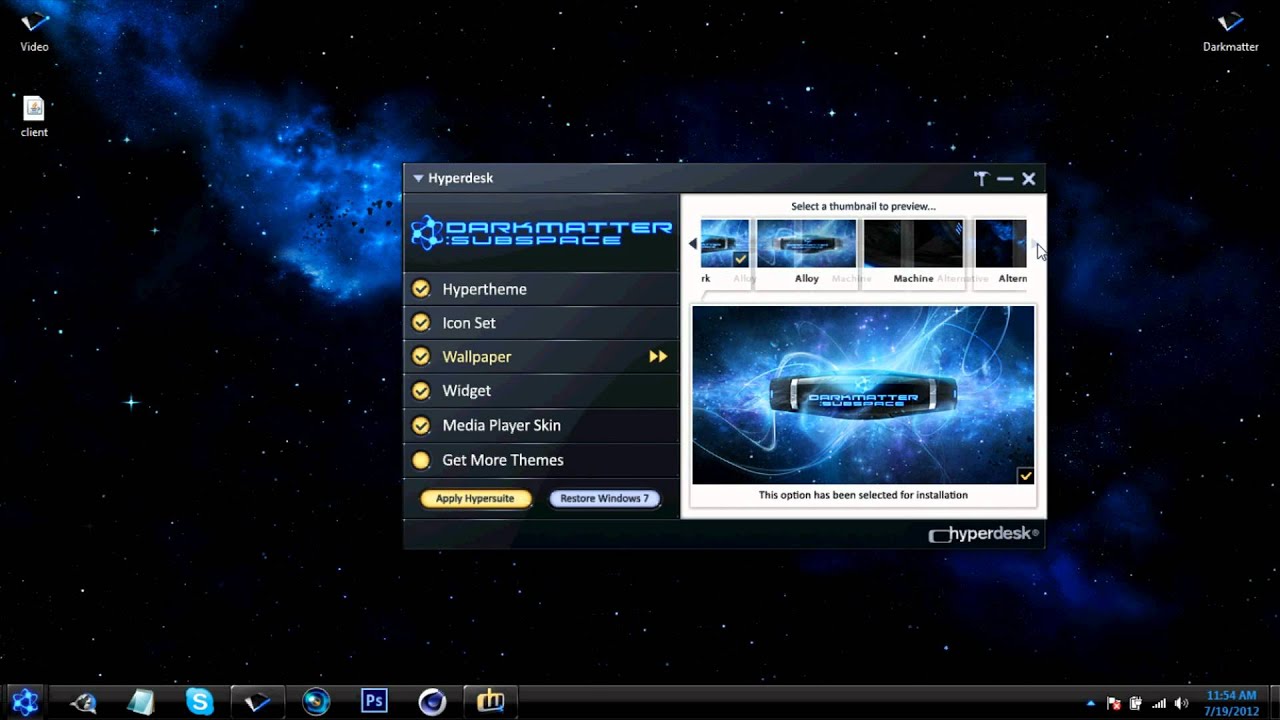The height and width of the screenshot is (720, 1280).
Task: Click Apply Hypersuite button
Action: click(x=475, y=498)
